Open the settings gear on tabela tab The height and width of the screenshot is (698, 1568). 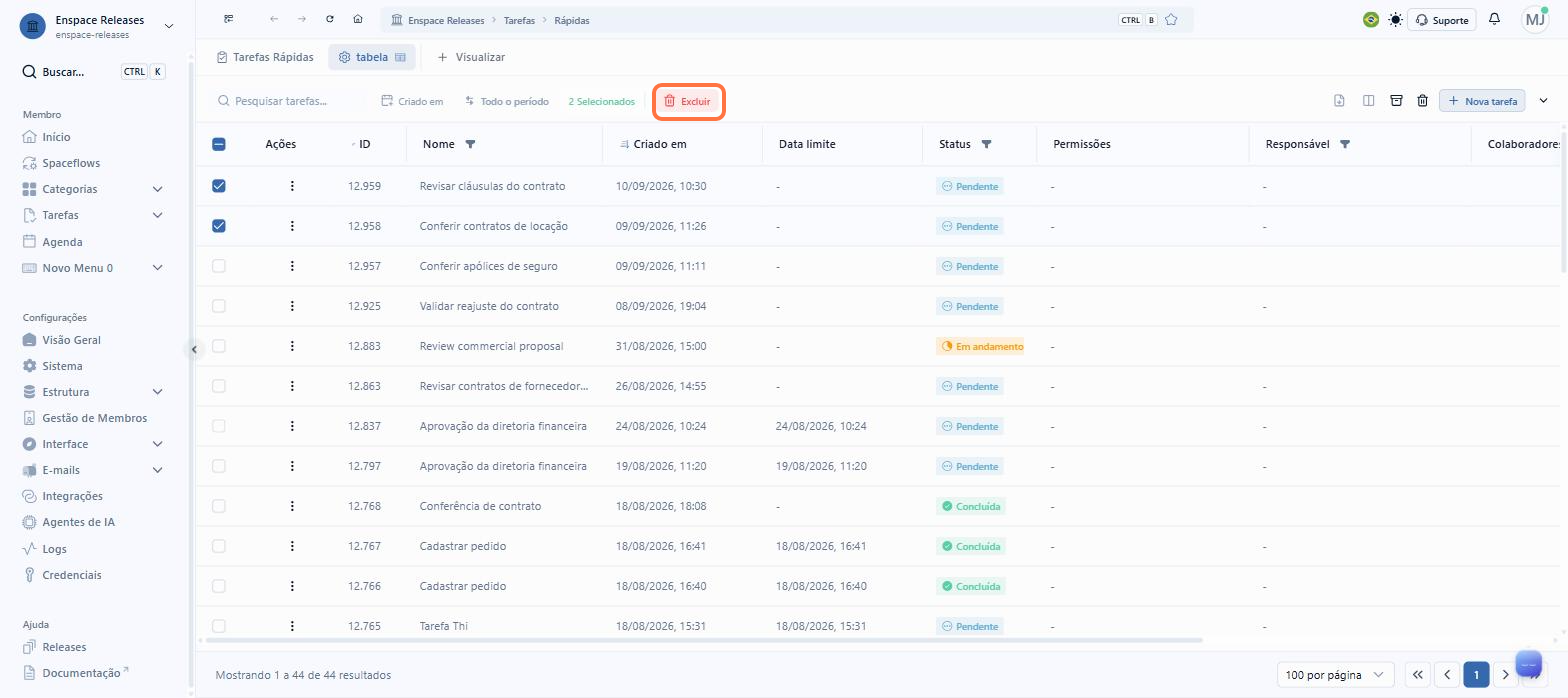click(x=344, y=57)
